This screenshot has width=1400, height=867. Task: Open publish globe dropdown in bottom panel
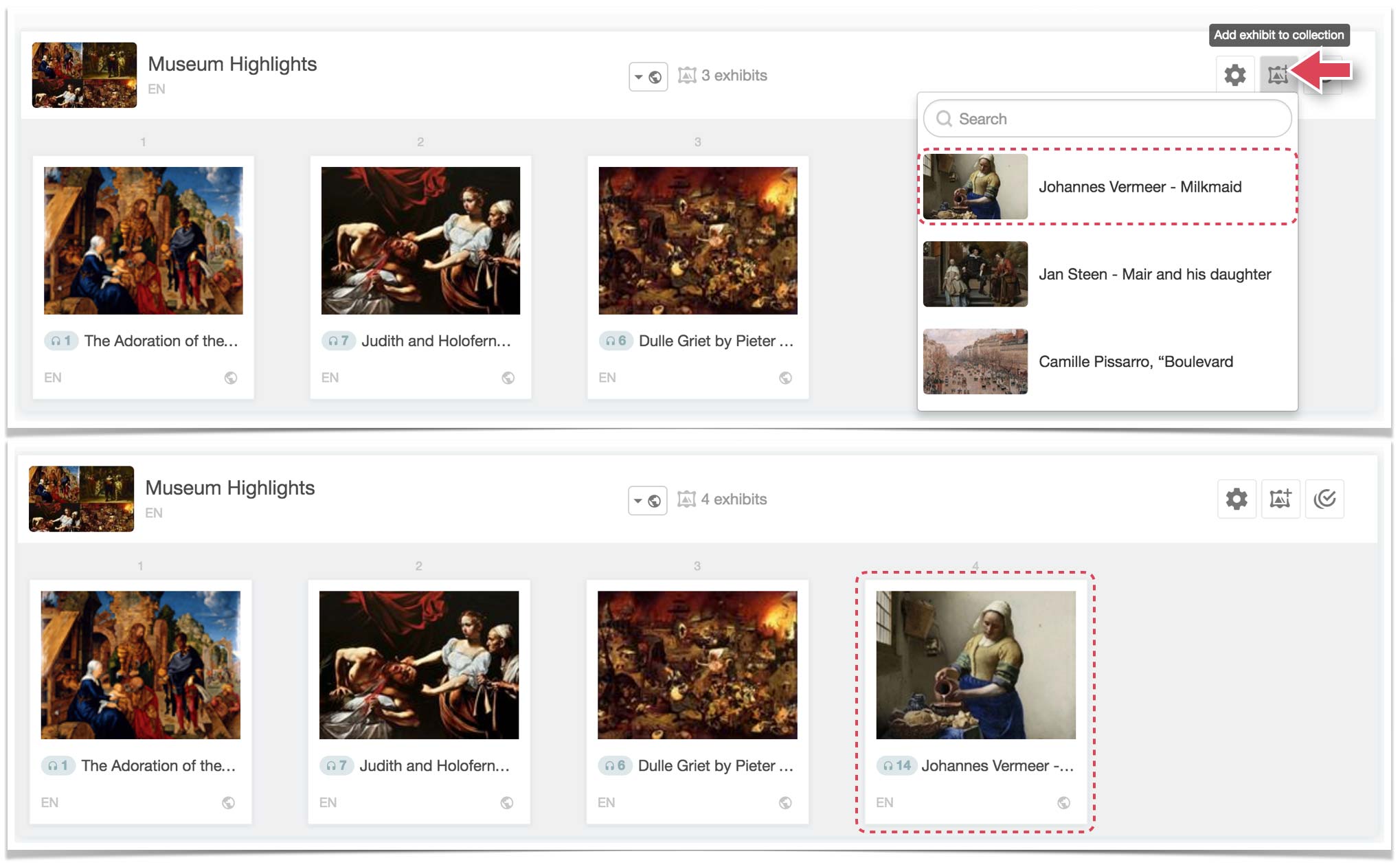(x=647, y=500)
